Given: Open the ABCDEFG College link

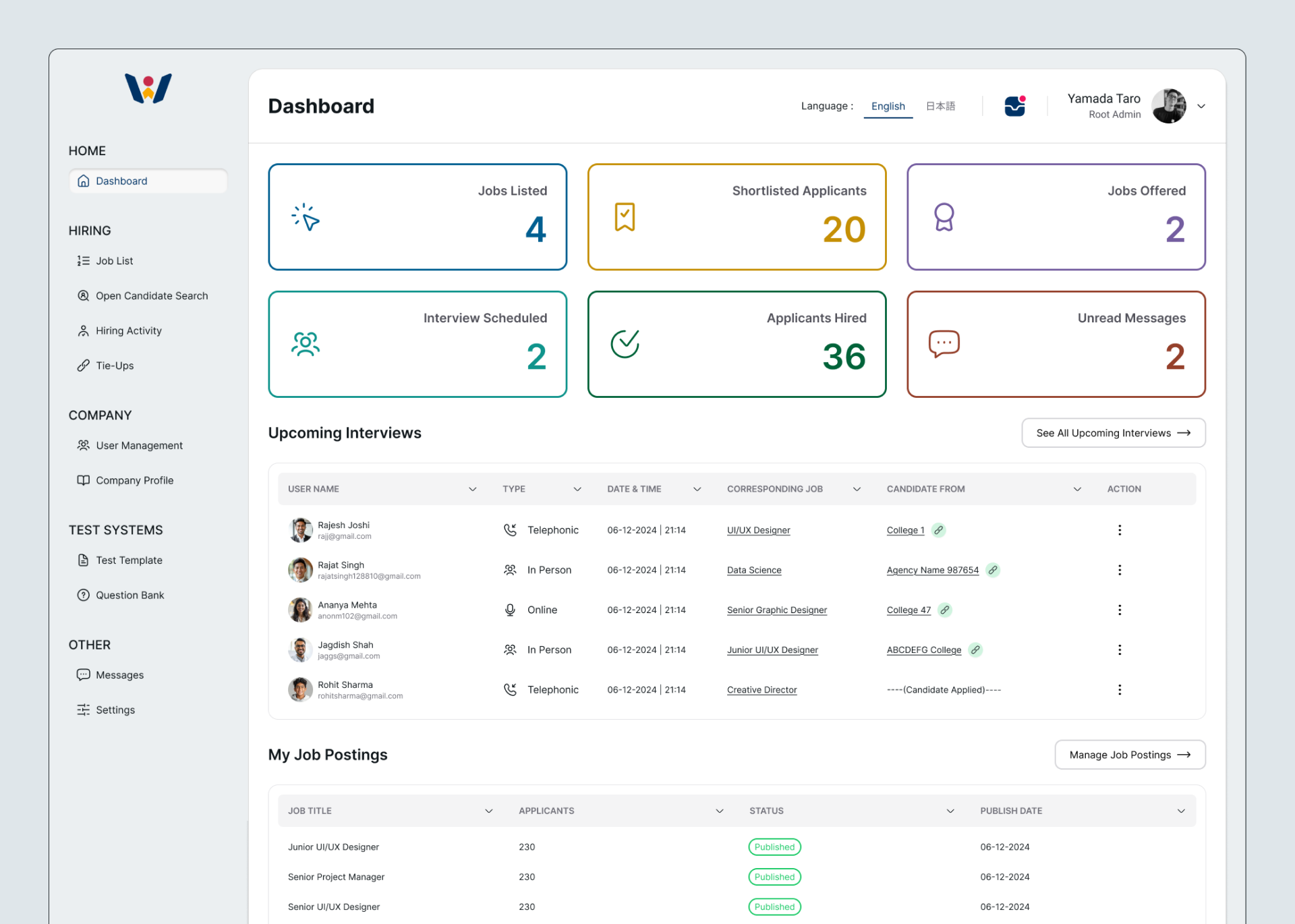Looking at the screenshot, I should click(924, 649).
